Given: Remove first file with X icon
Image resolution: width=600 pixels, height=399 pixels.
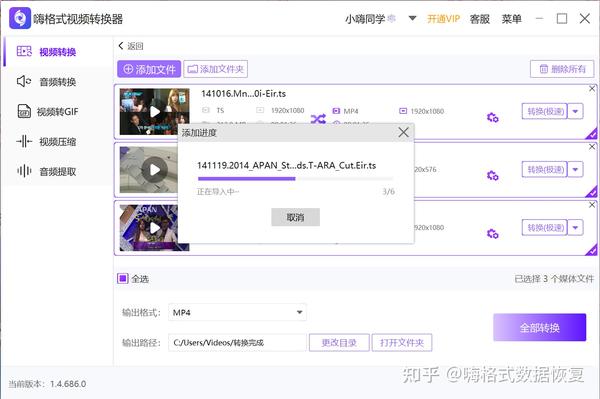Looking at the screenshot, I should point(592,89).
